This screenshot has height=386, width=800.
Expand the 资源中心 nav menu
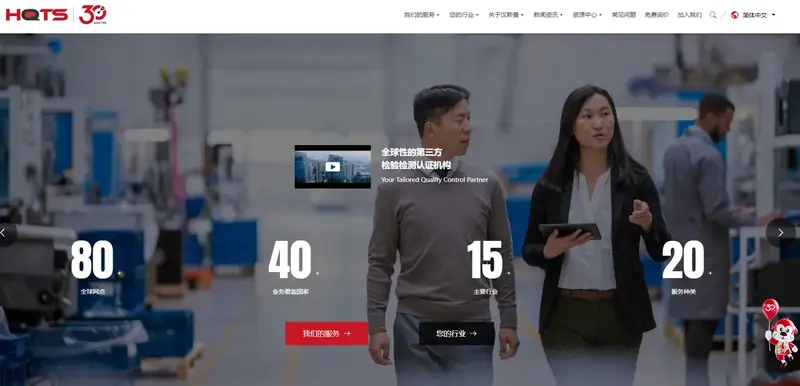(587, 15)
